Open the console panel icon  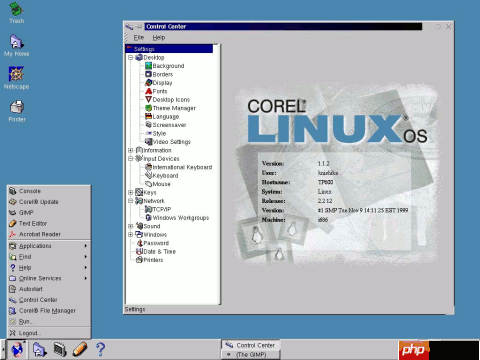(x=60, y=349)
